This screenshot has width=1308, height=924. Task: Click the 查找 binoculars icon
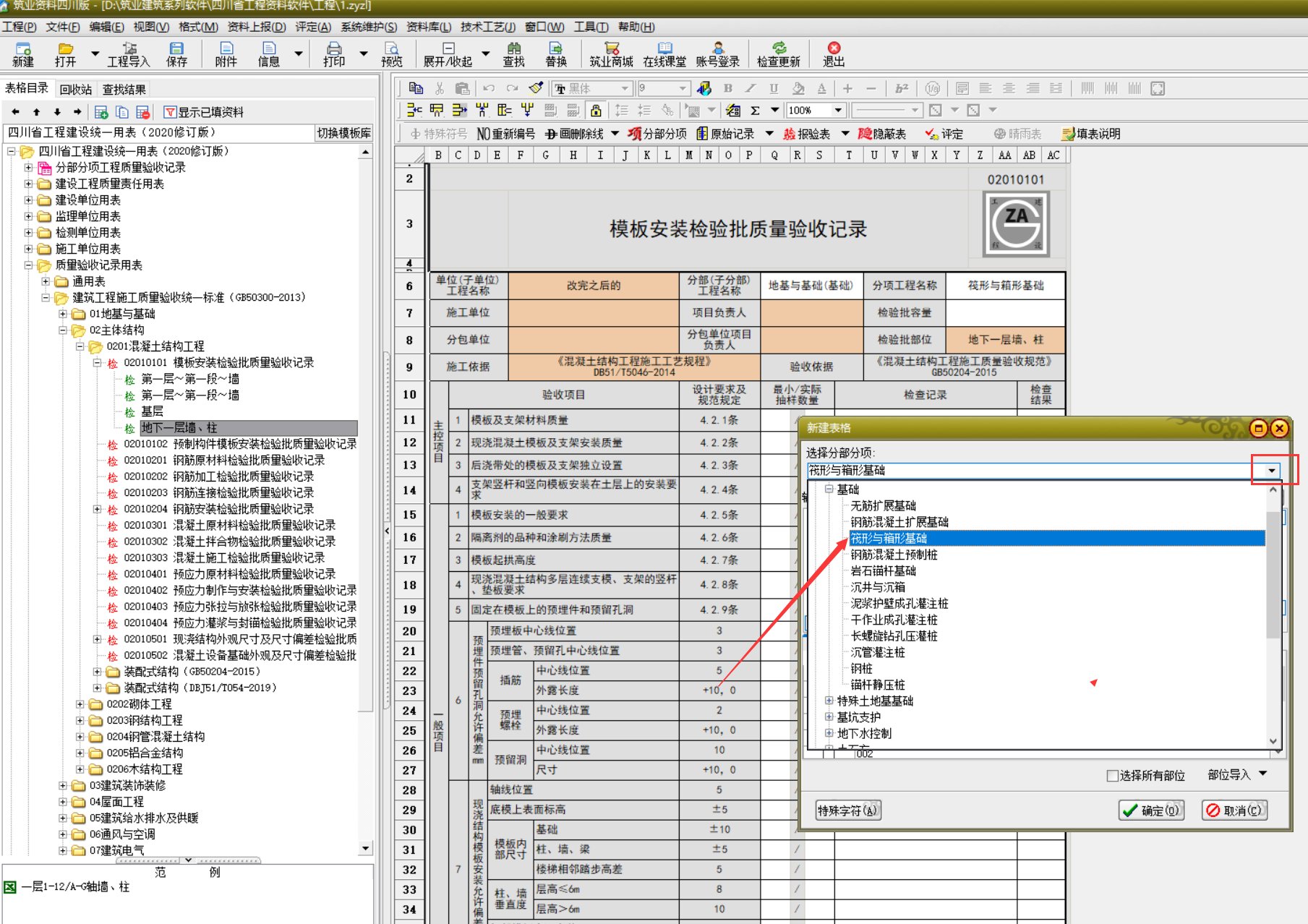coord(514,54)
